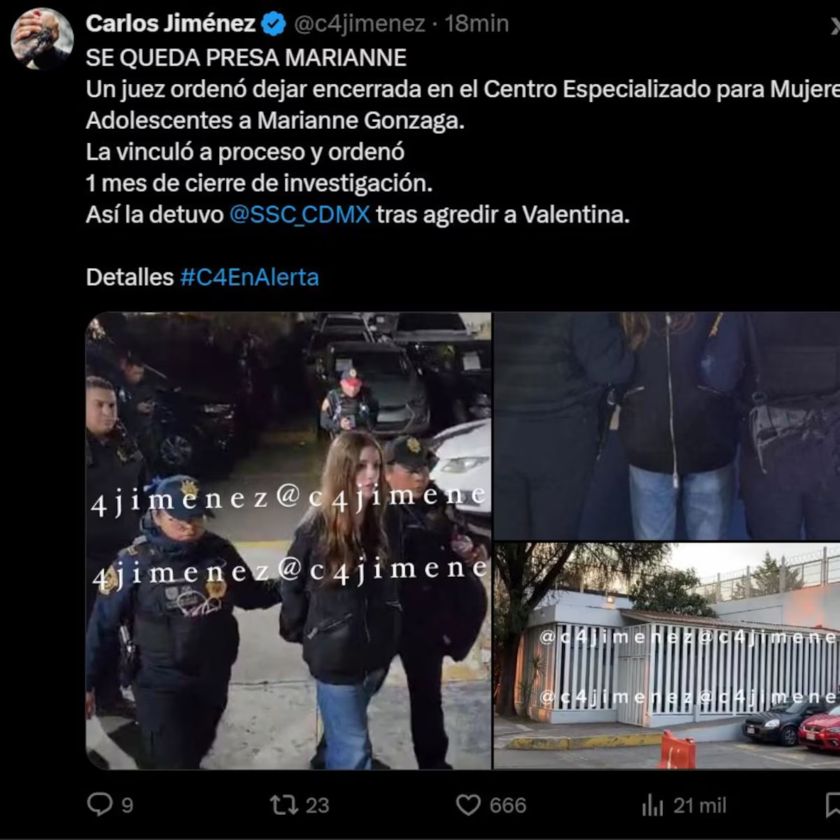Open the 18min timestamp link
Screen dimensions: 840x840
pos(477,24)
